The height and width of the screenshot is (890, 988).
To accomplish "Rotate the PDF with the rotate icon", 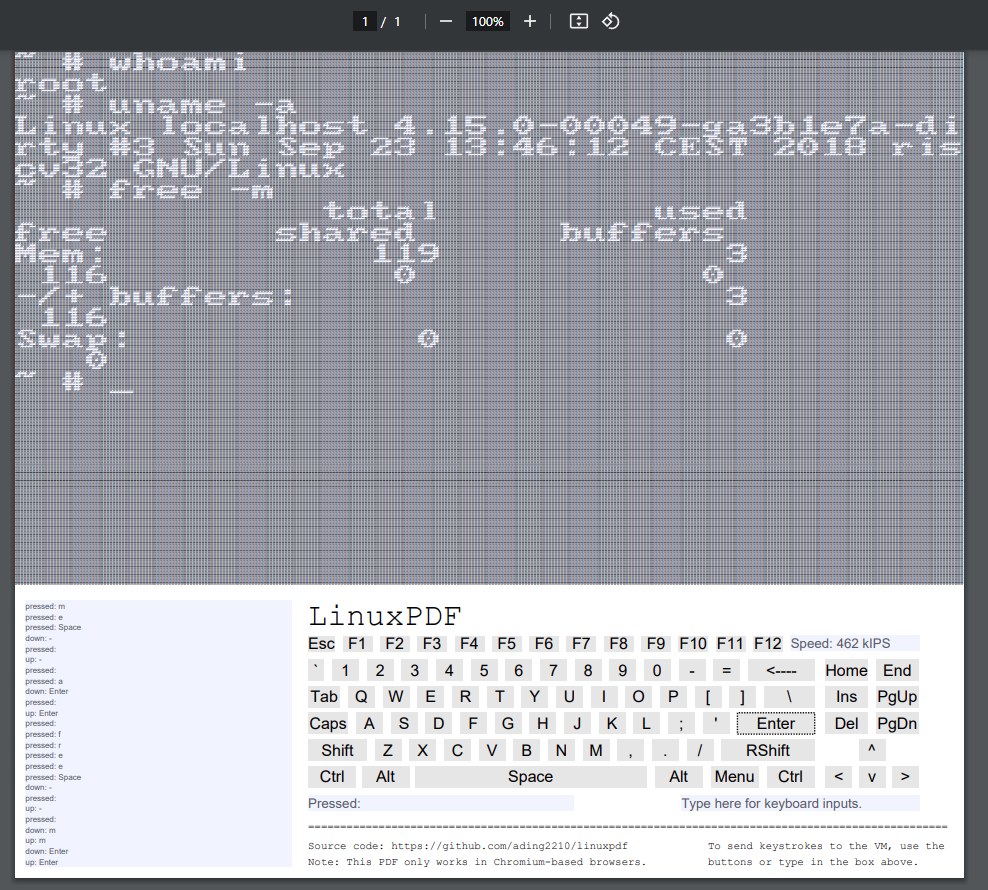I will pyautogui.click(x=610, y=21).
